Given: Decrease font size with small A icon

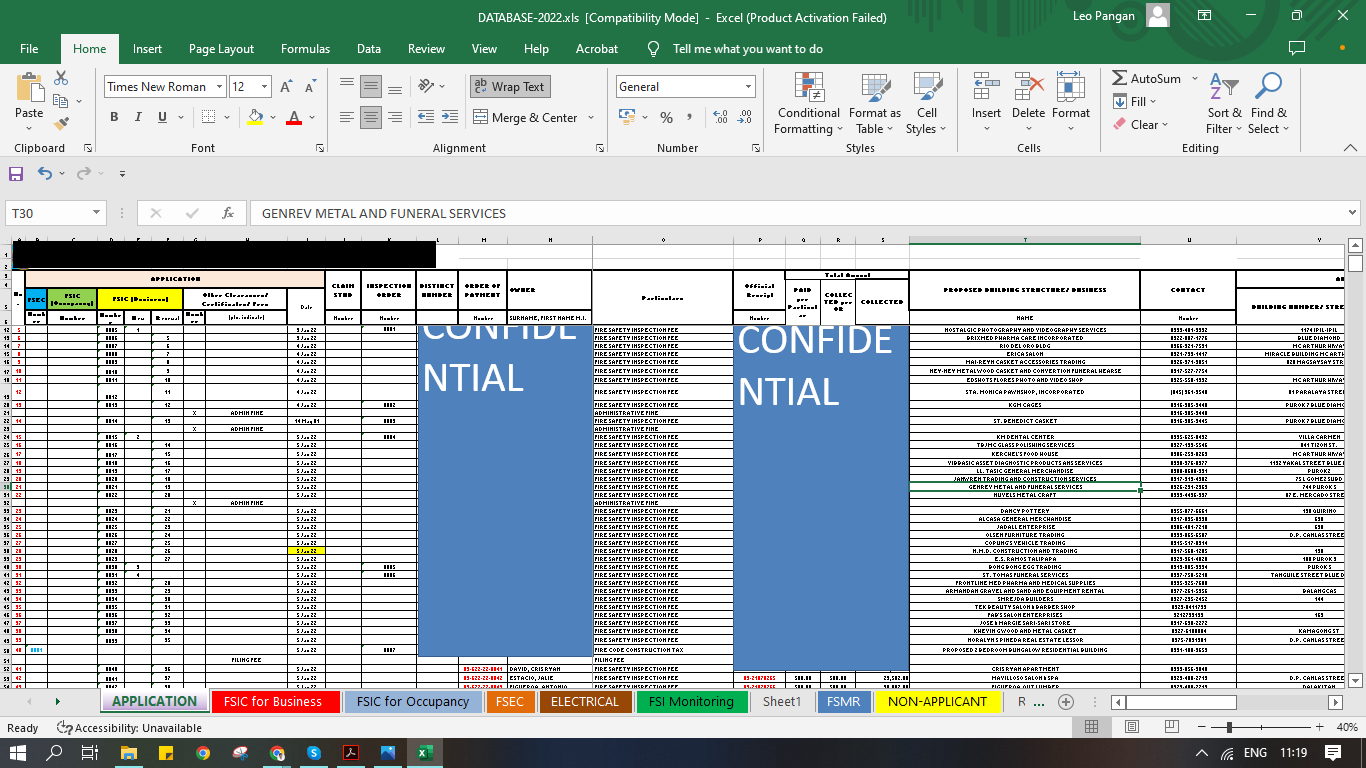Looking at the screenshot, I should click(311, 87).
